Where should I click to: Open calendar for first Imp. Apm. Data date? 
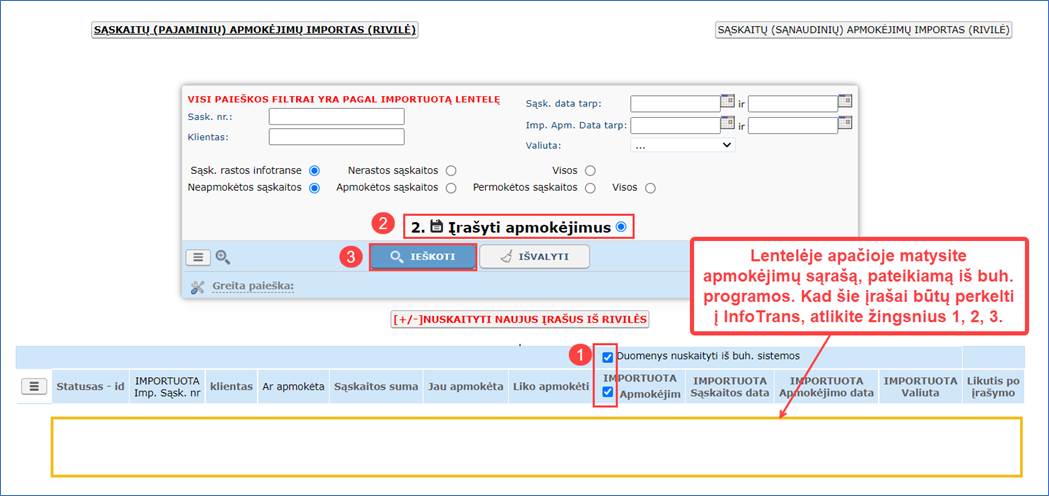coord(727,122)
